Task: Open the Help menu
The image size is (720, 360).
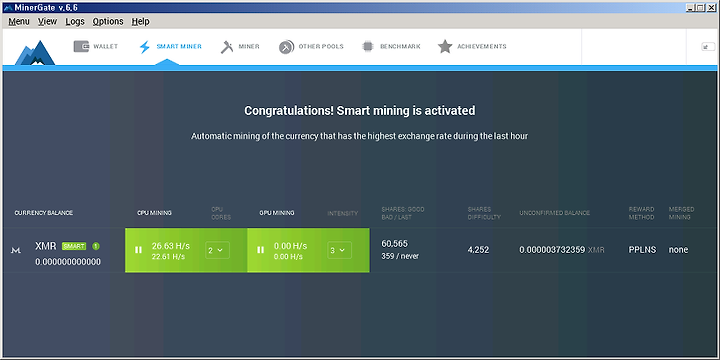Action: [x=141, y=22]
